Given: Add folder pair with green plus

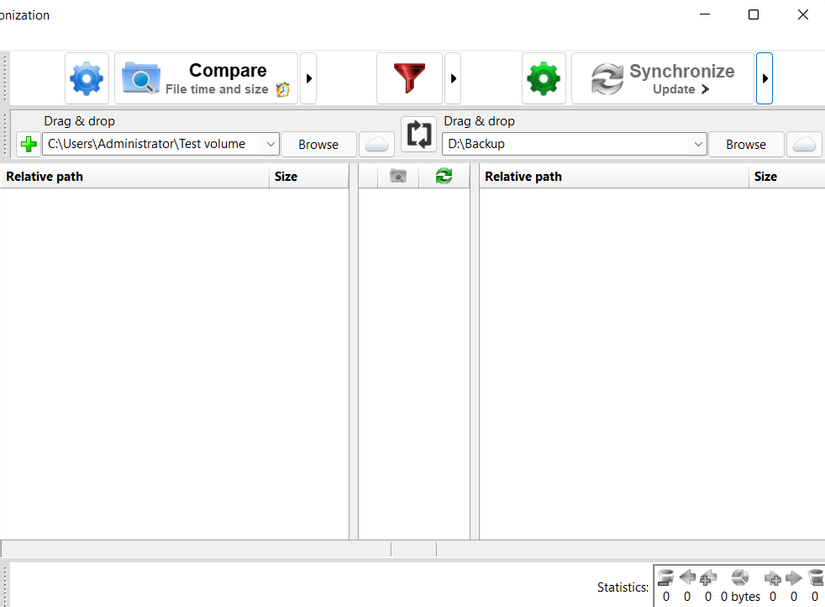Looking at the screenshot, I should 28,144.
